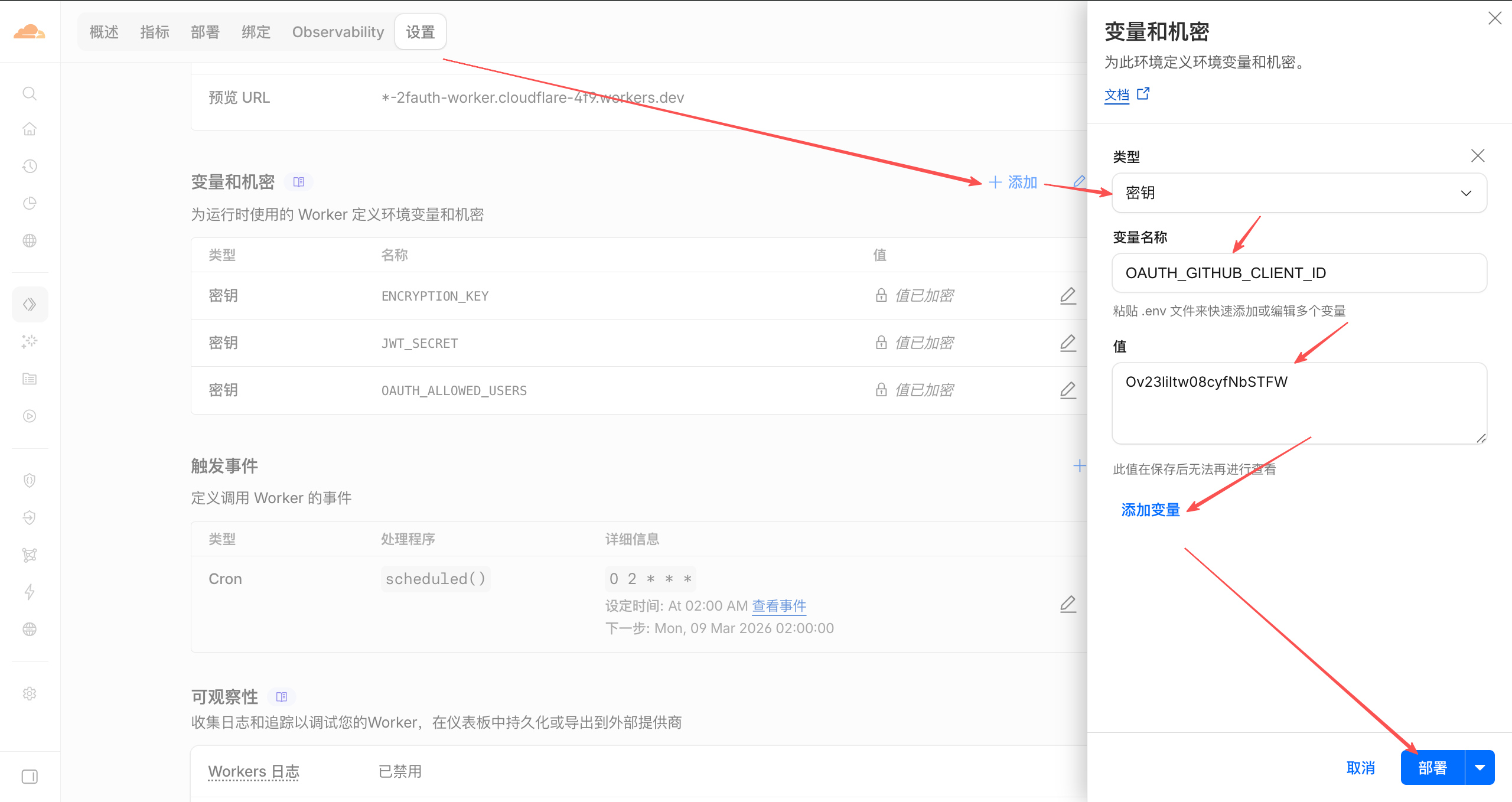Image resolution: width=1512 pixels, height=802 pixels.
Task: Click the home icon in sidebar
Action: coord(30,129)
